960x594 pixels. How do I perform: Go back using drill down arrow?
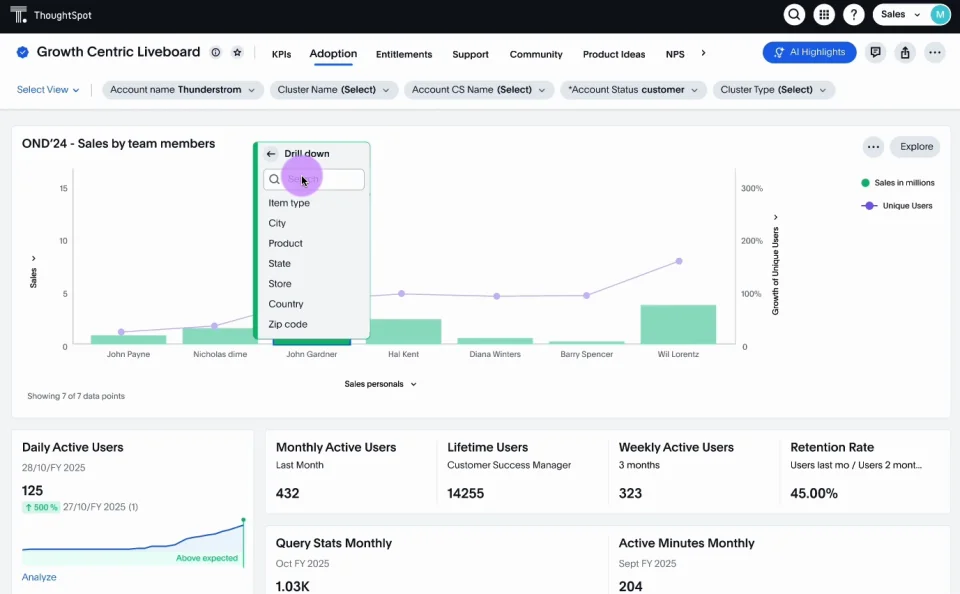click(x=271, y=154)
